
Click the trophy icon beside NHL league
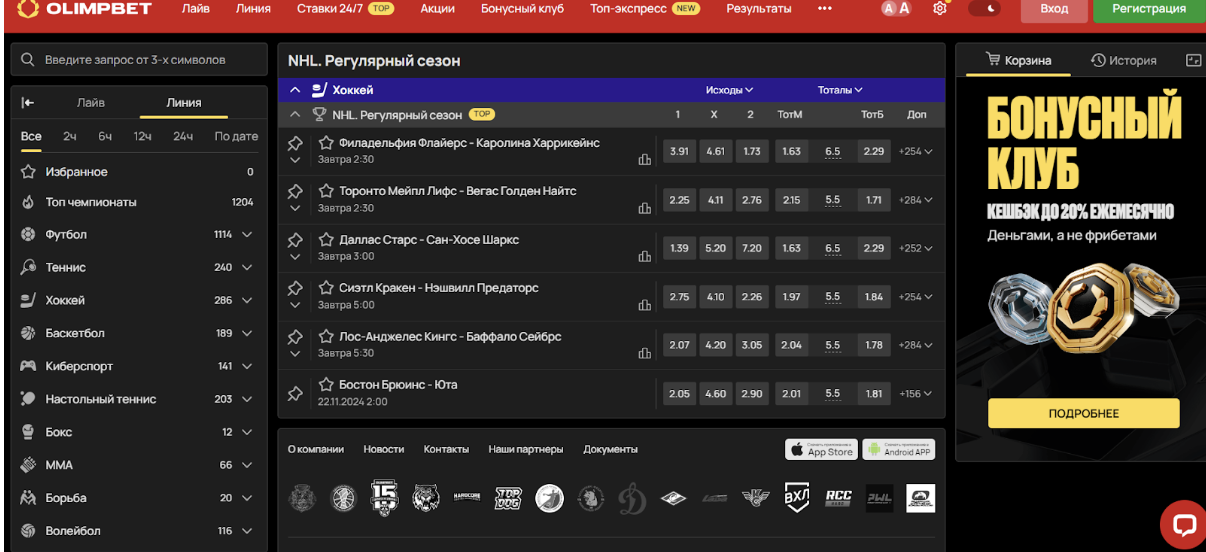pyautogui.click(x=320, y=115)
